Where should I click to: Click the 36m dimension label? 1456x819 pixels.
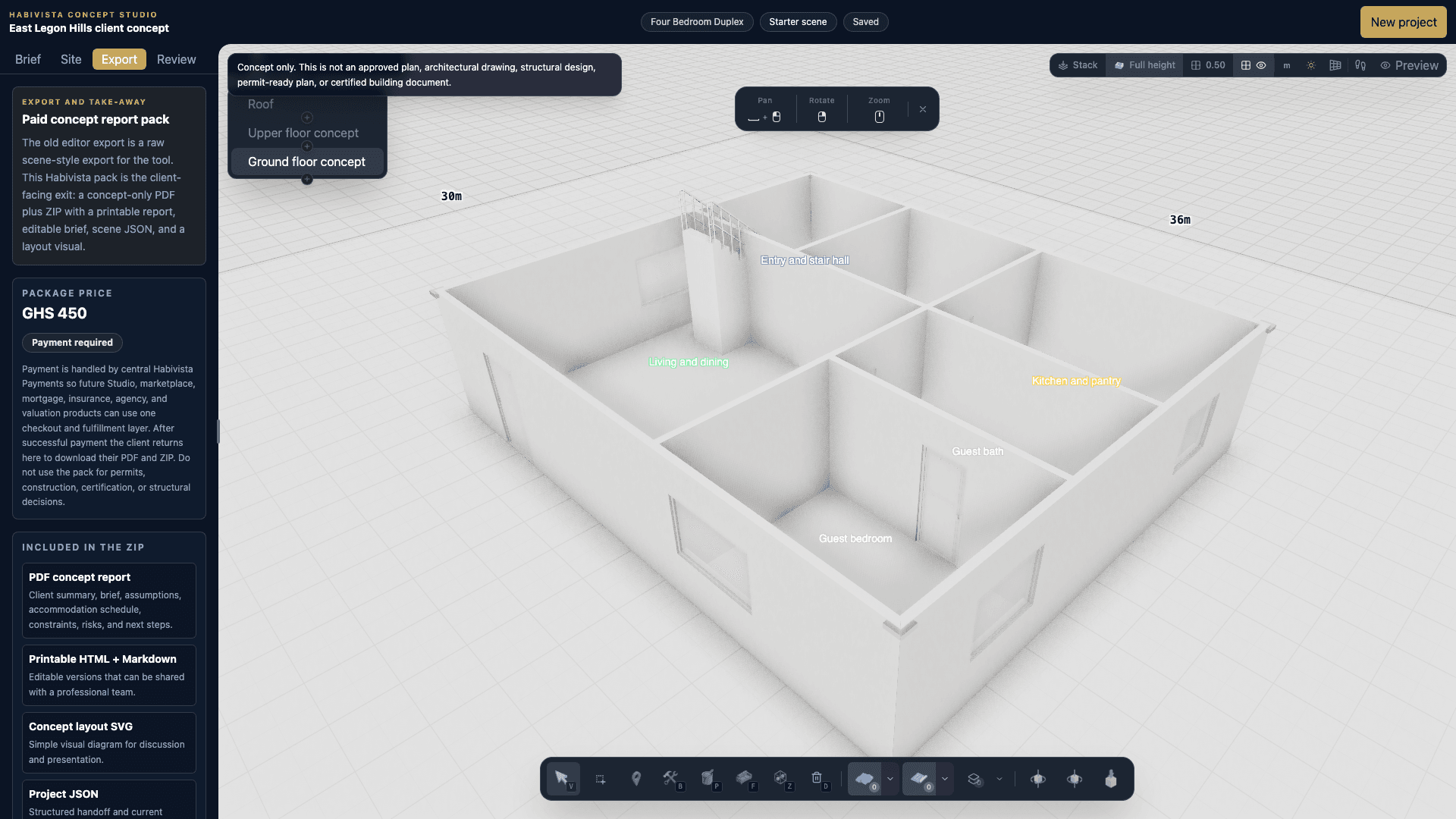pos(1180,220)
